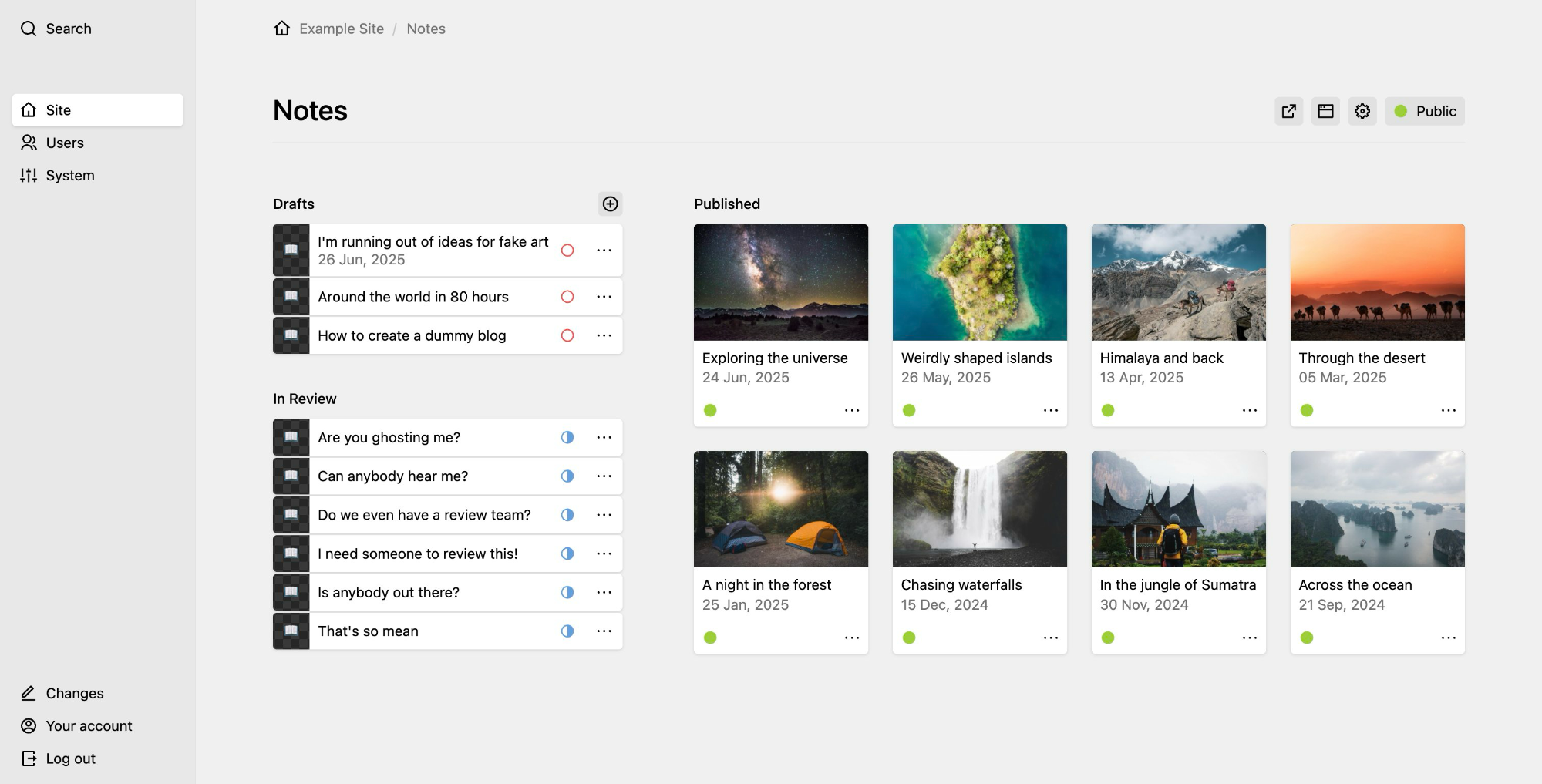Click the green published dot on 'Exploring the universe'
The image size is (1542, 784).
(710, 410)
